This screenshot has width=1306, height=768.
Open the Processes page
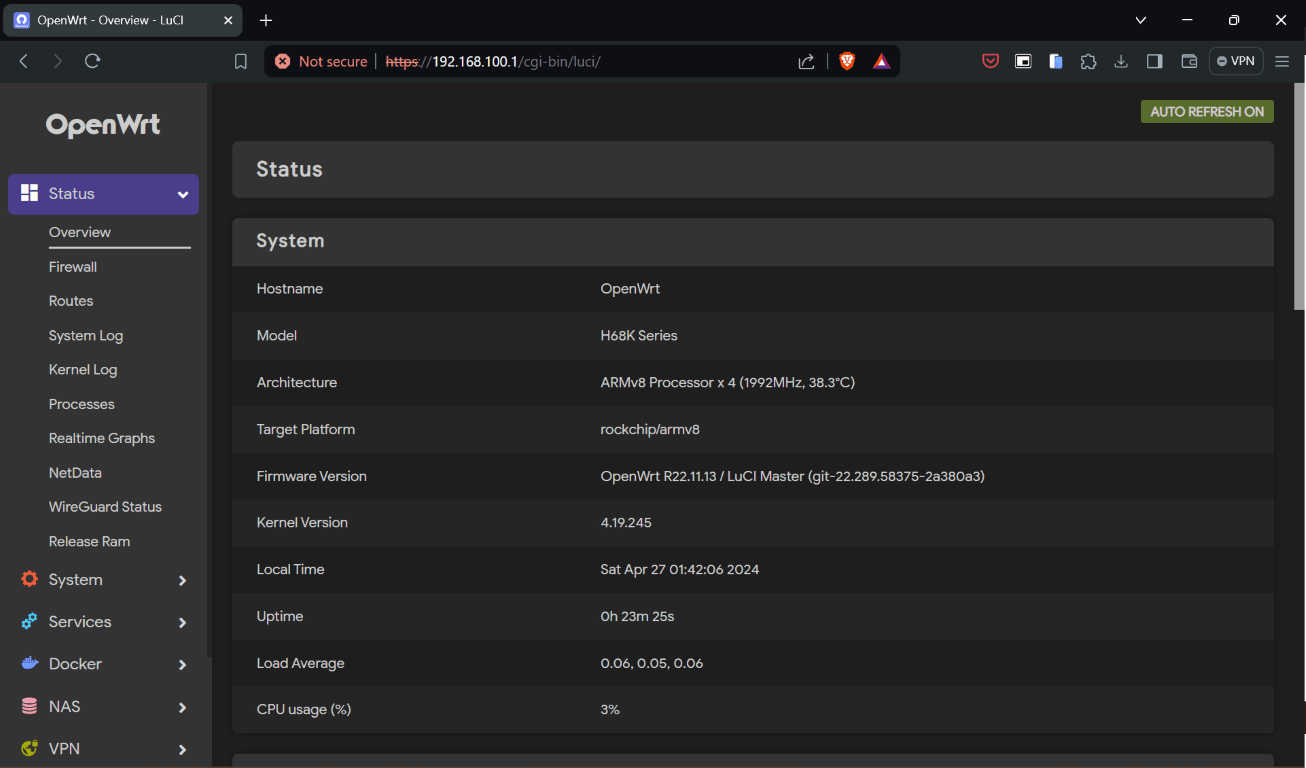tap(82, 404)
